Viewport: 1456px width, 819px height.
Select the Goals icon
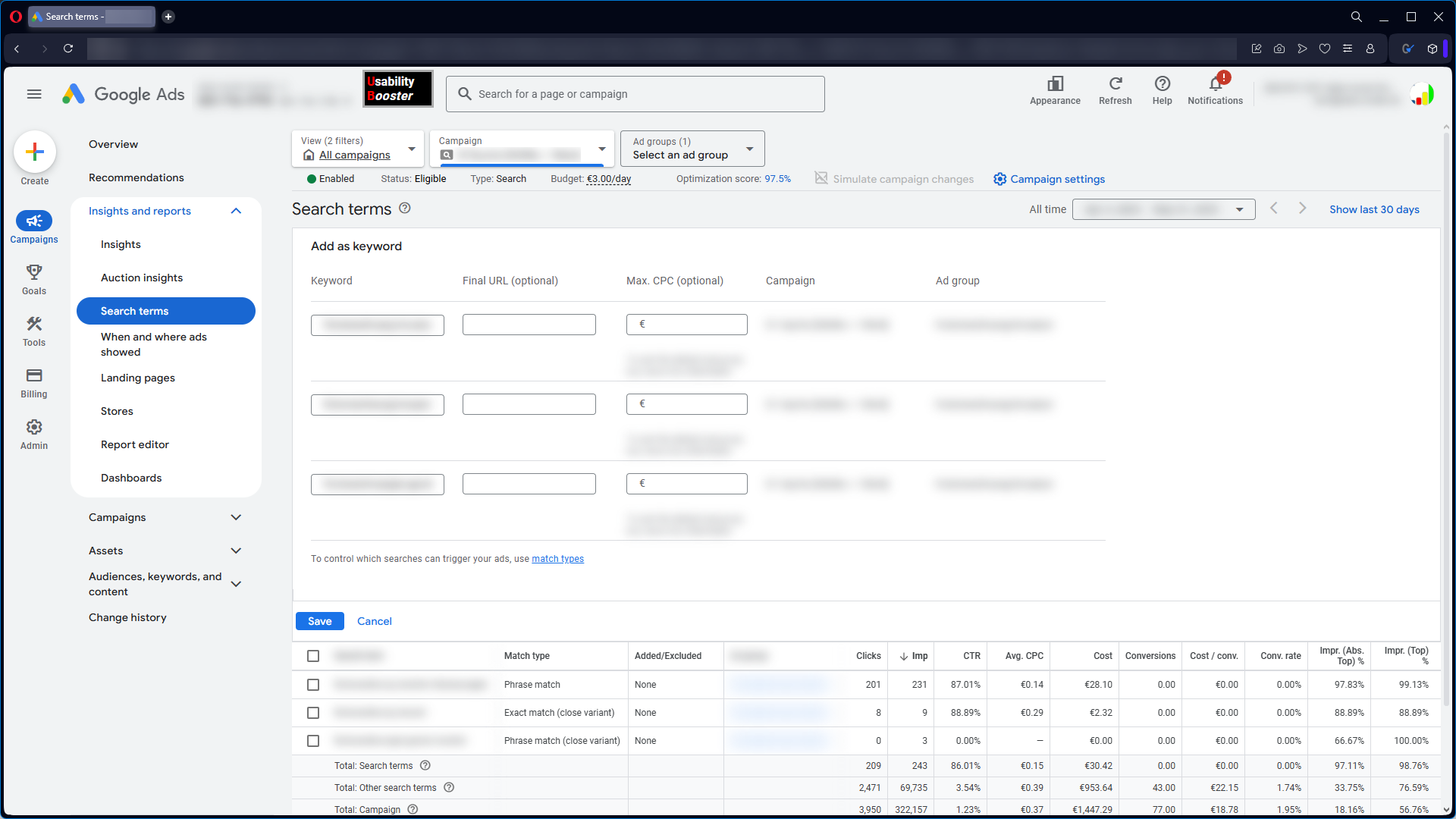pyautogui.click(x=33, y=278)
